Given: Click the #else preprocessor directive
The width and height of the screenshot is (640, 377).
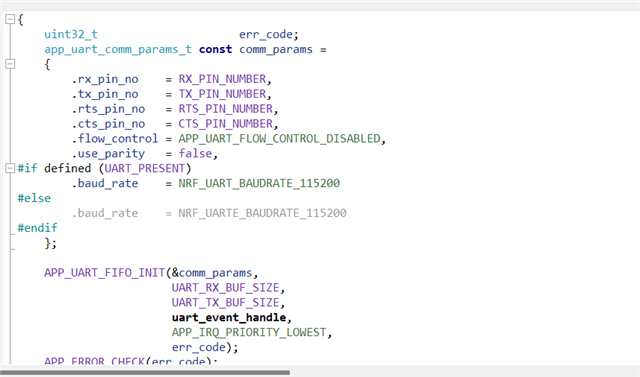Looking at the screenshot, I should (x=34, y=198).
